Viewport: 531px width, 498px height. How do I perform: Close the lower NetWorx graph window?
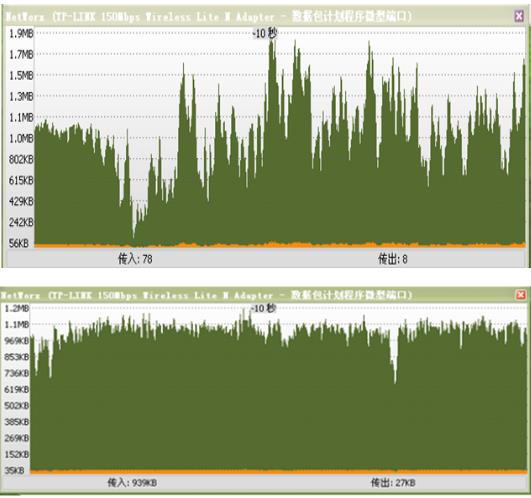point(521,295)
